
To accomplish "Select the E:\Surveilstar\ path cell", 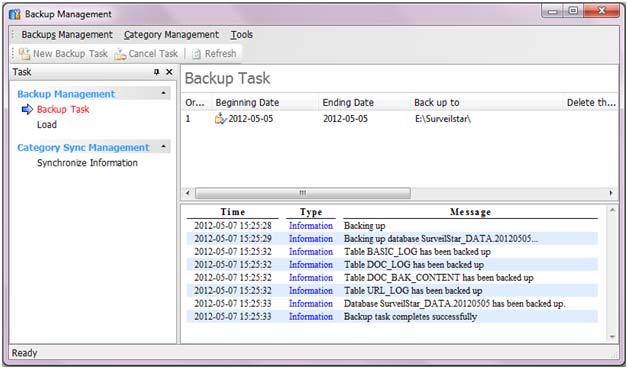I will coord(443,119).
